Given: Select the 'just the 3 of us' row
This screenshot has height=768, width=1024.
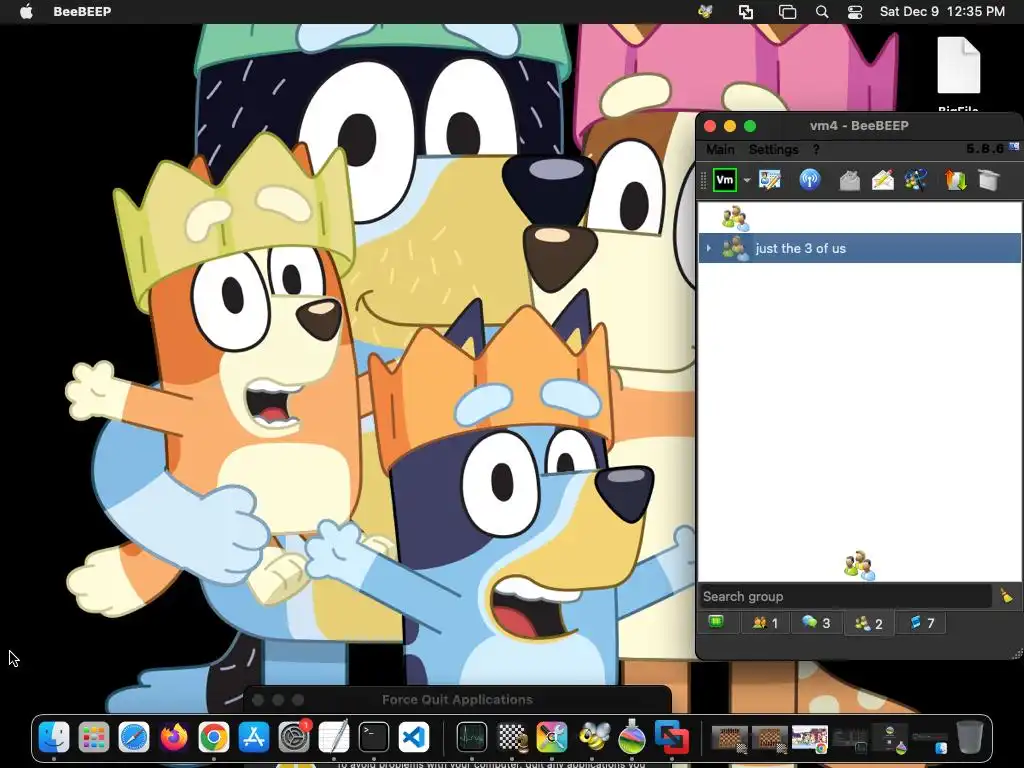Looking at the screenshot, I should coord(859,248).
